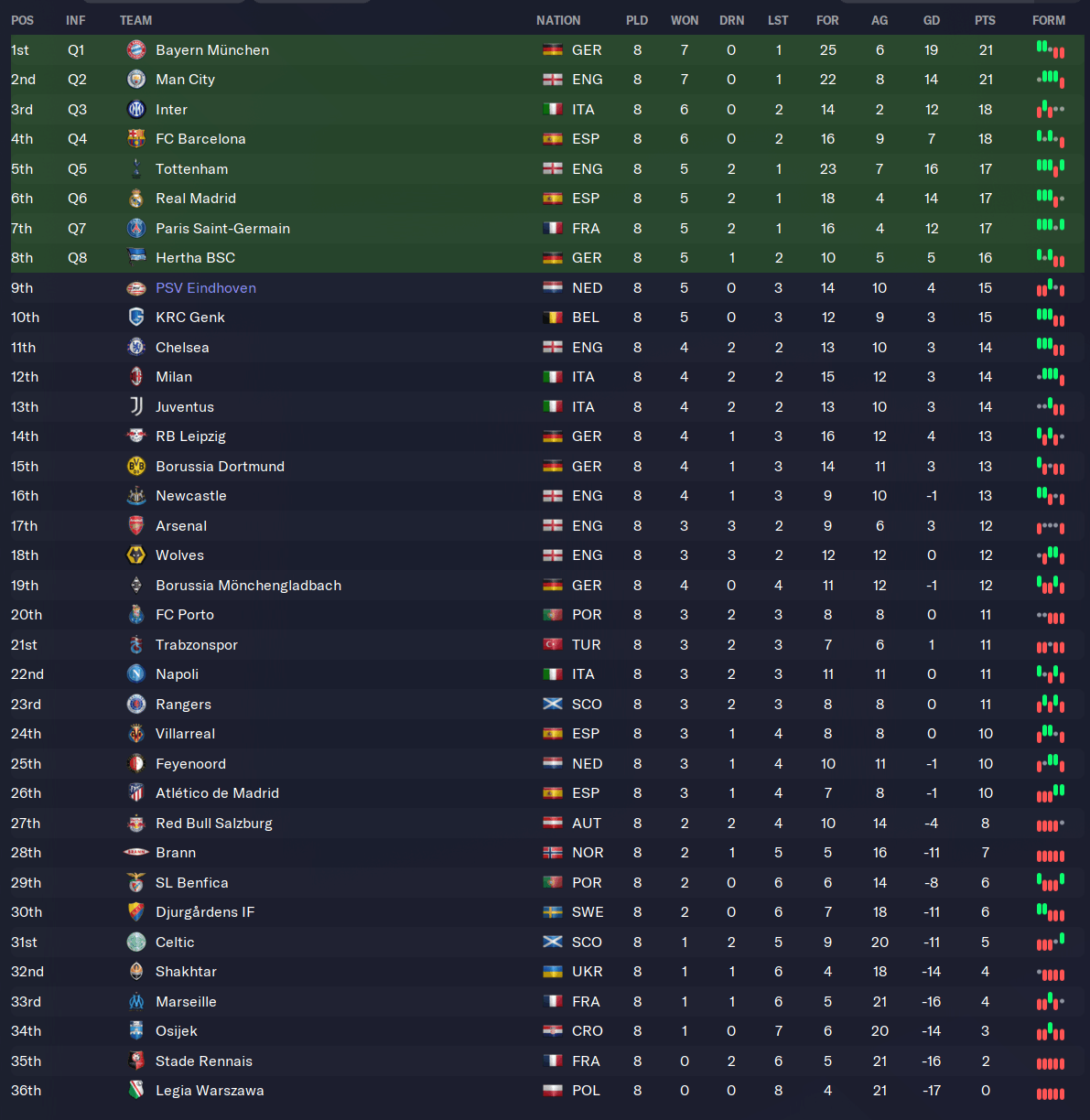This screenshot has height=1120, width=1090.
Task: Click the Celtic club badge
Action: [x=136, y=942]
